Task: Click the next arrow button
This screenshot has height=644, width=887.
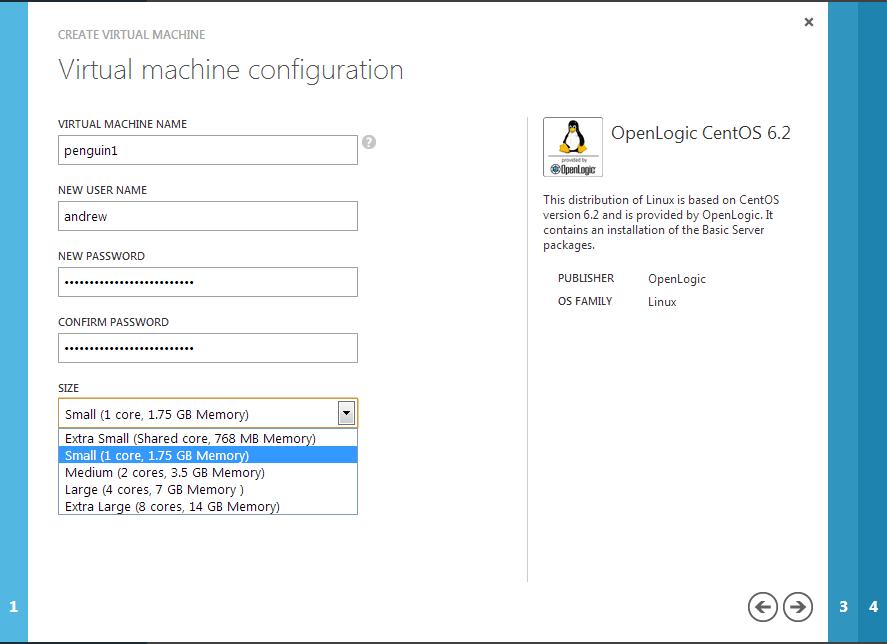Action: point(797,606)
